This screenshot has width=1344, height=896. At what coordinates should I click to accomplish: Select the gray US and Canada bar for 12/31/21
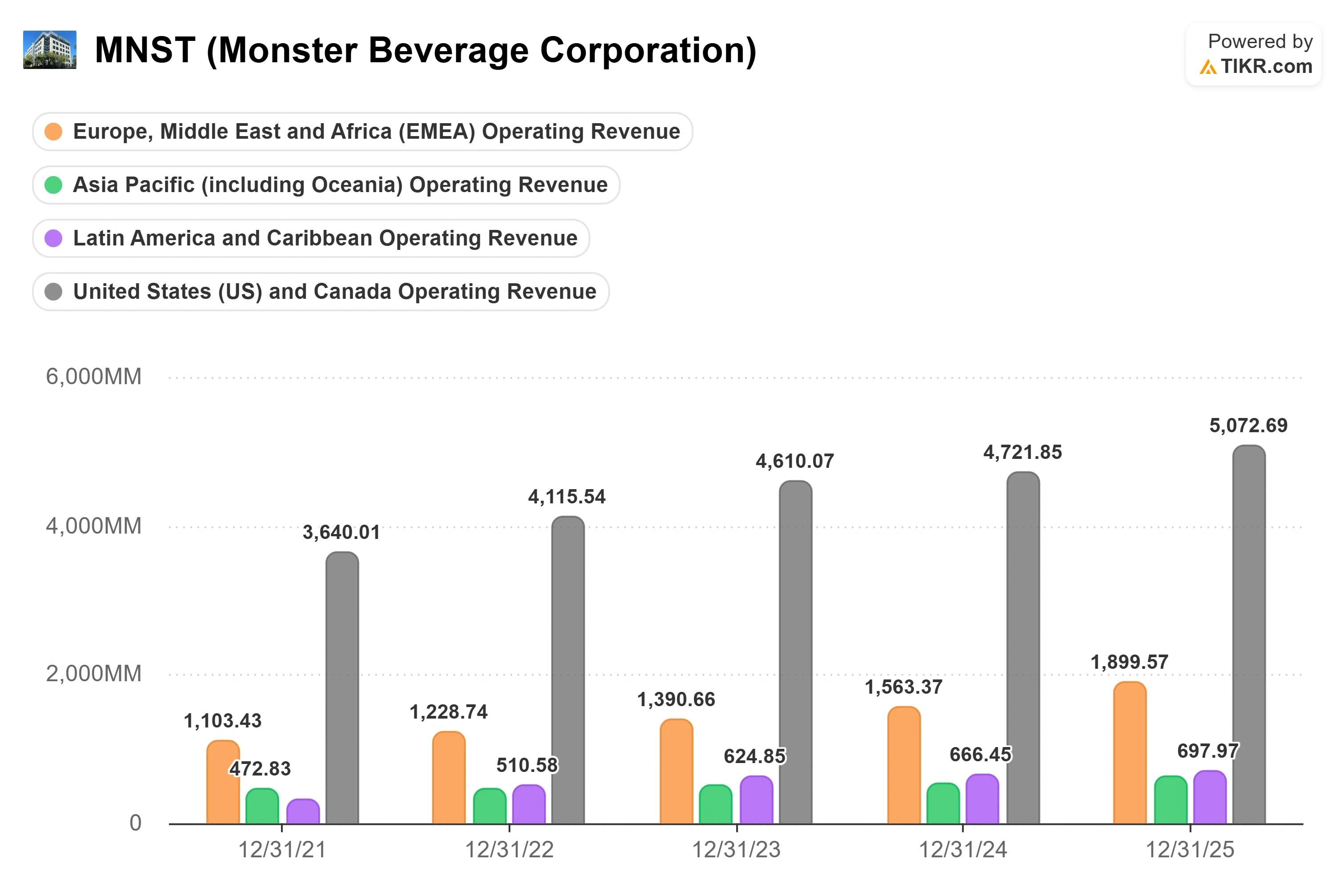click(x=342, y=688)
